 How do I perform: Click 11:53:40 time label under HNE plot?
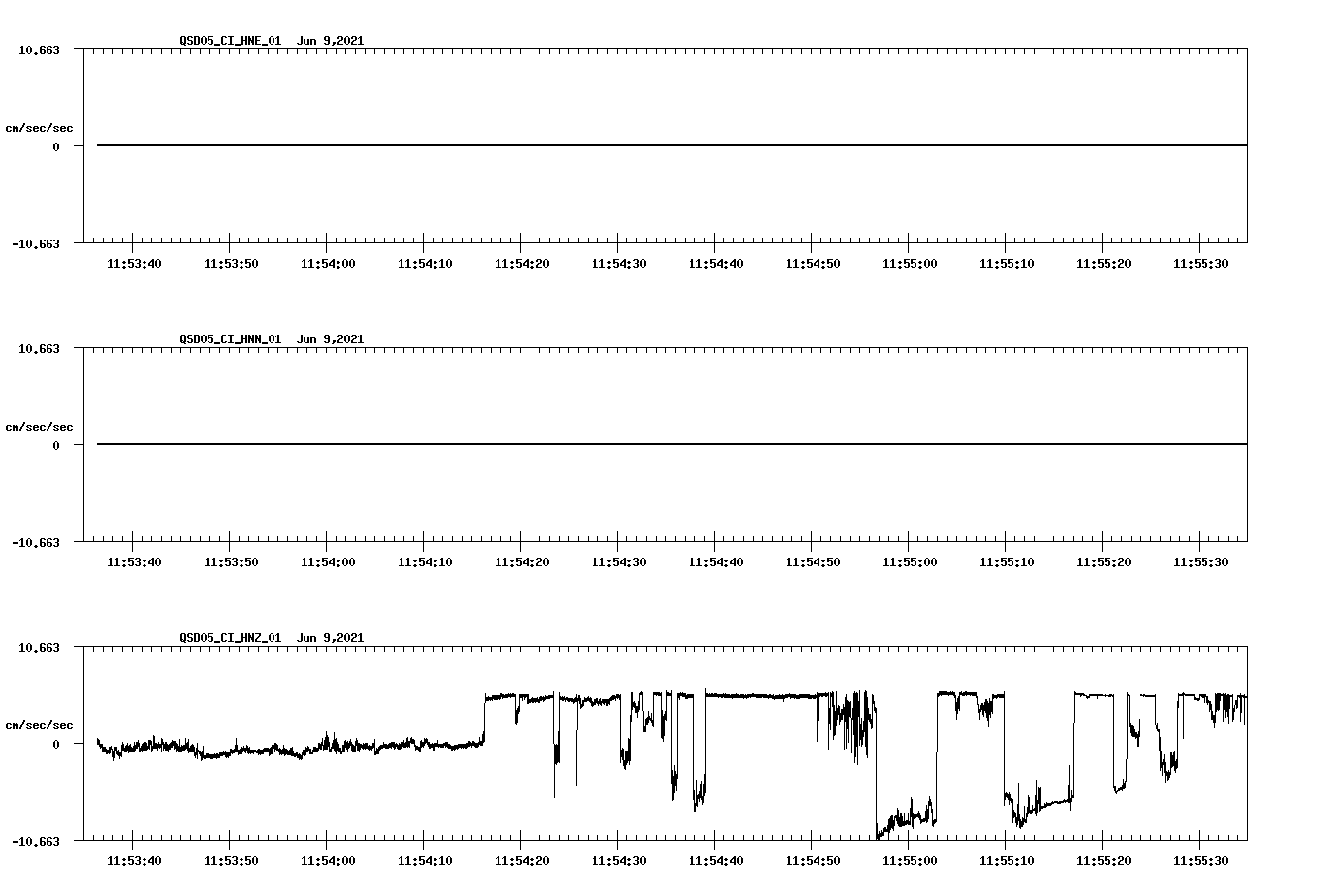(134, 263)
